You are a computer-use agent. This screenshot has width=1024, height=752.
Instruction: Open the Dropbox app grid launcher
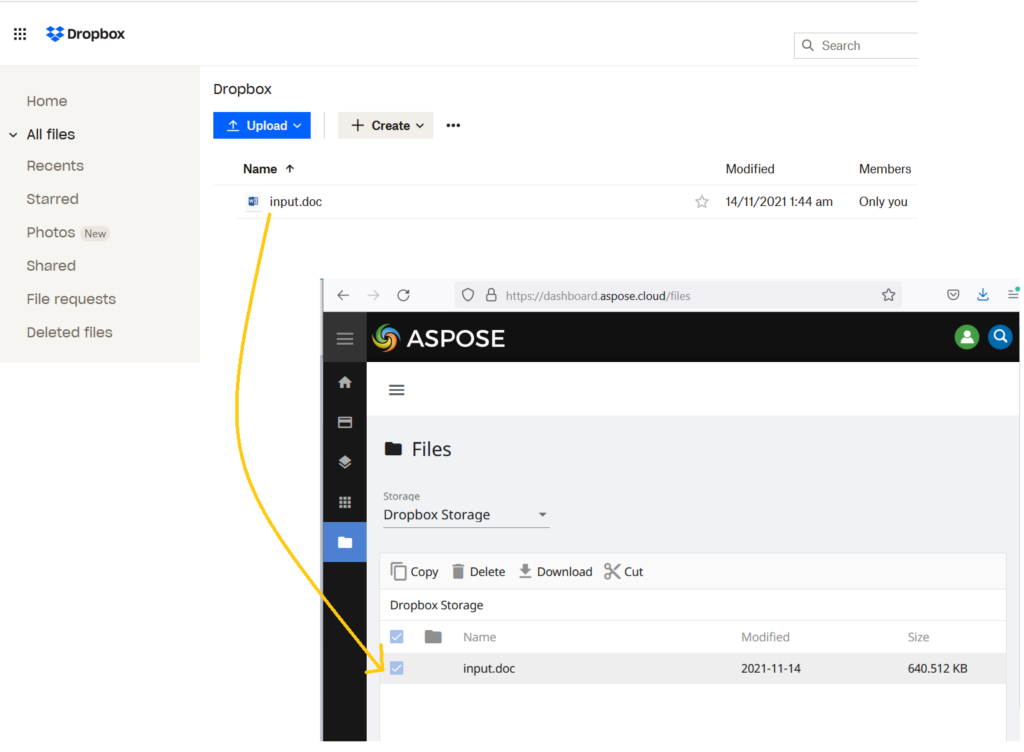point(20,34)
